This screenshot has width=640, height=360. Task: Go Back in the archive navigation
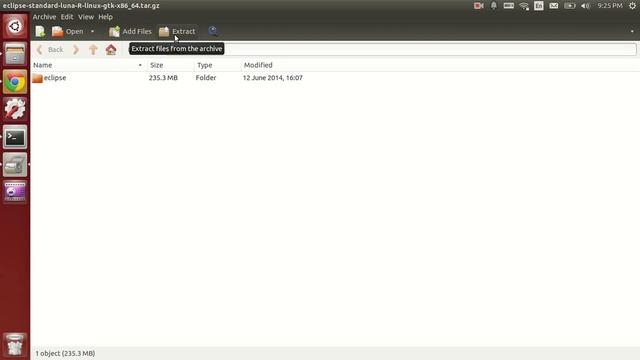pos(50,50)
